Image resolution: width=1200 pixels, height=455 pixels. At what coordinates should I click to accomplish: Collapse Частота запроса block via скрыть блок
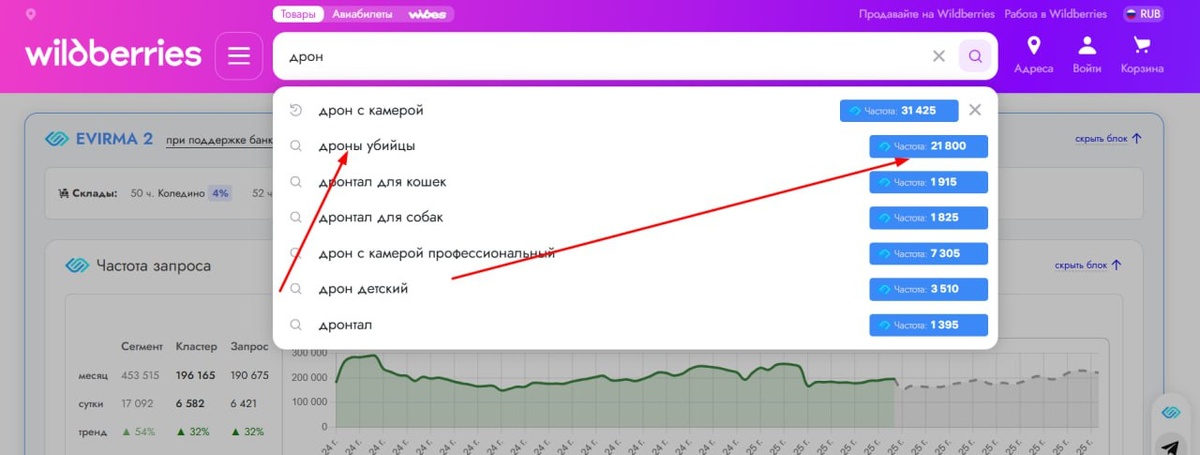[x=1088, y=265]
